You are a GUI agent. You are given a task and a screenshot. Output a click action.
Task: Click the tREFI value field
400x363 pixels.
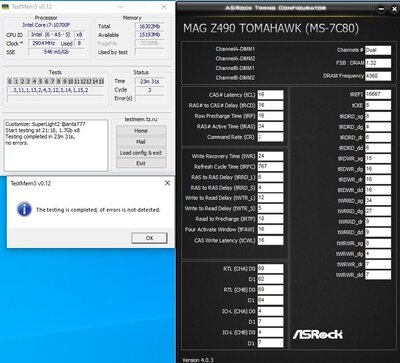point(378,94)
